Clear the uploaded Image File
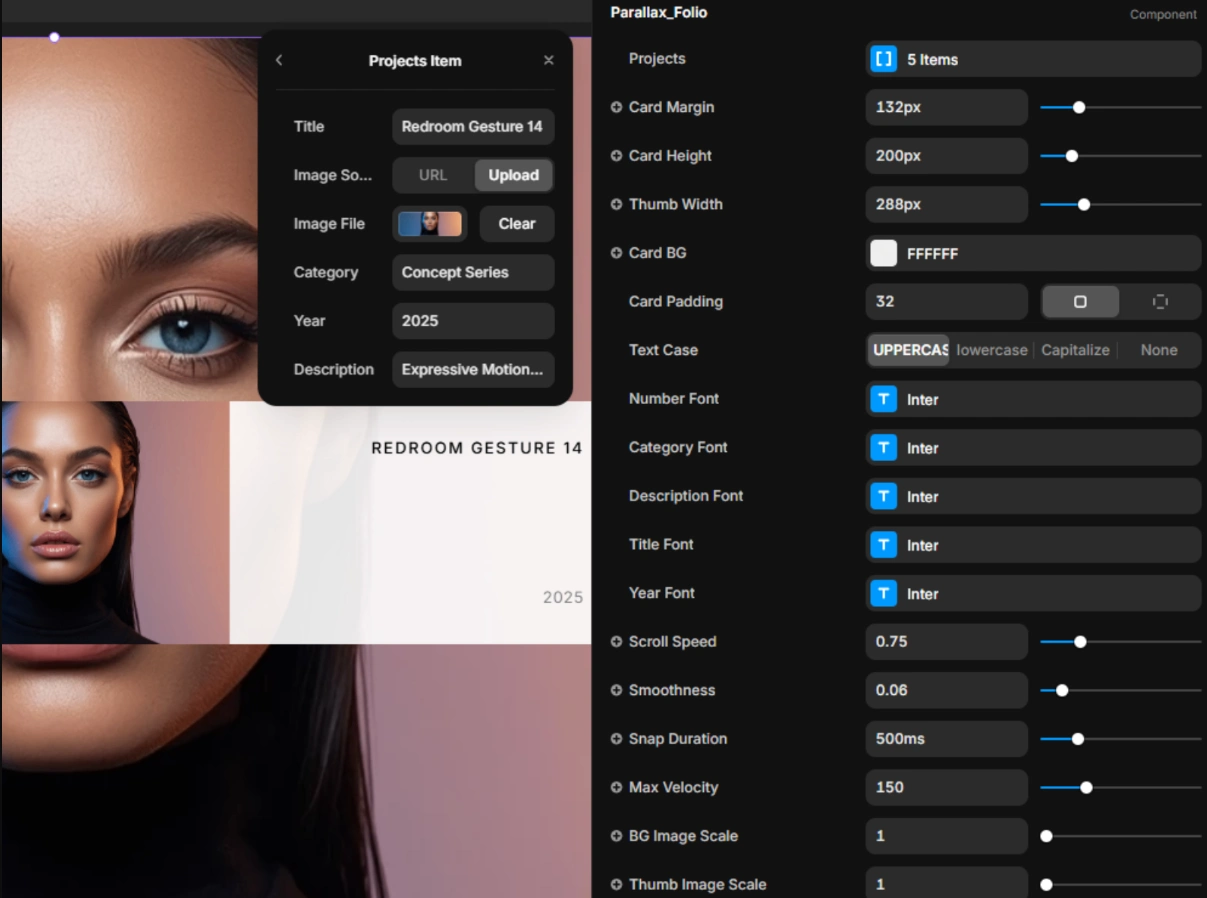Viewport: 1207px width, 898px height. point(517,224)
